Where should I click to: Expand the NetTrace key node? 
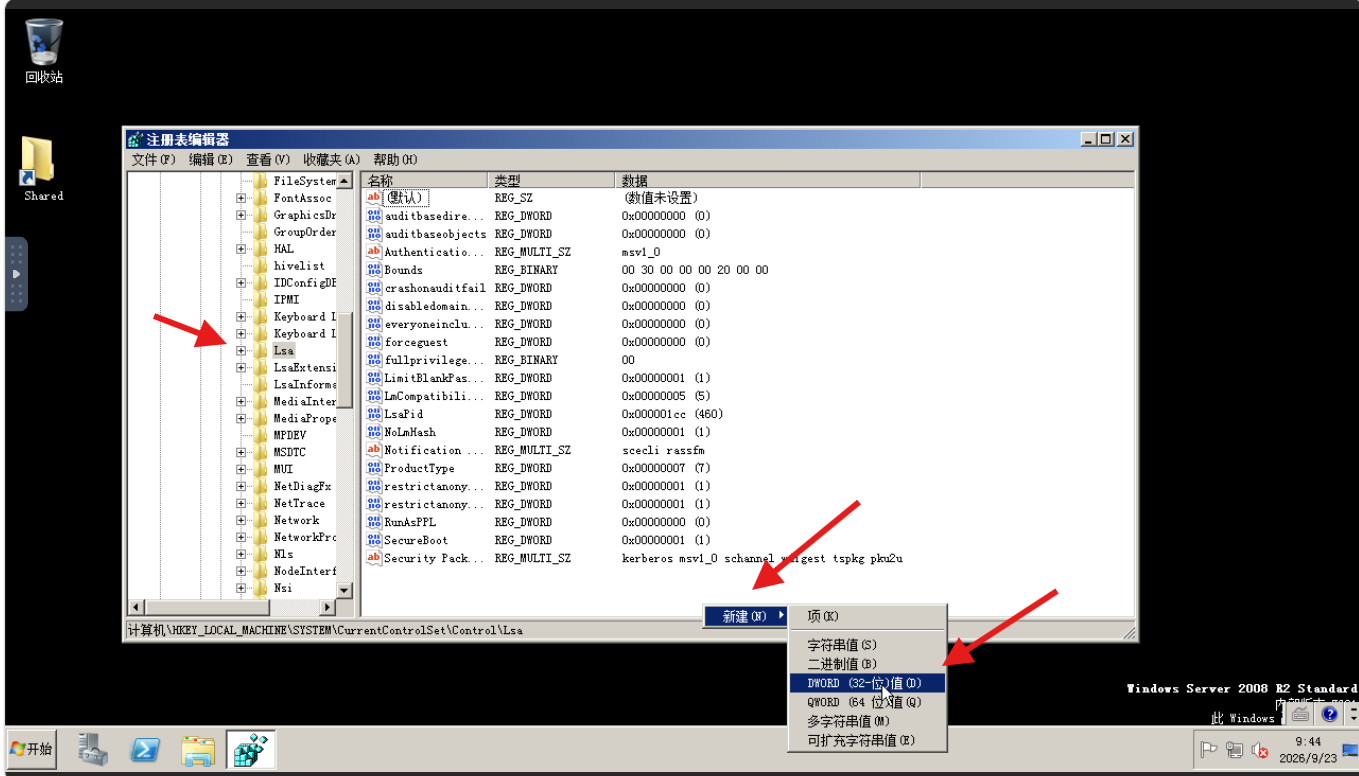(241, 503)
